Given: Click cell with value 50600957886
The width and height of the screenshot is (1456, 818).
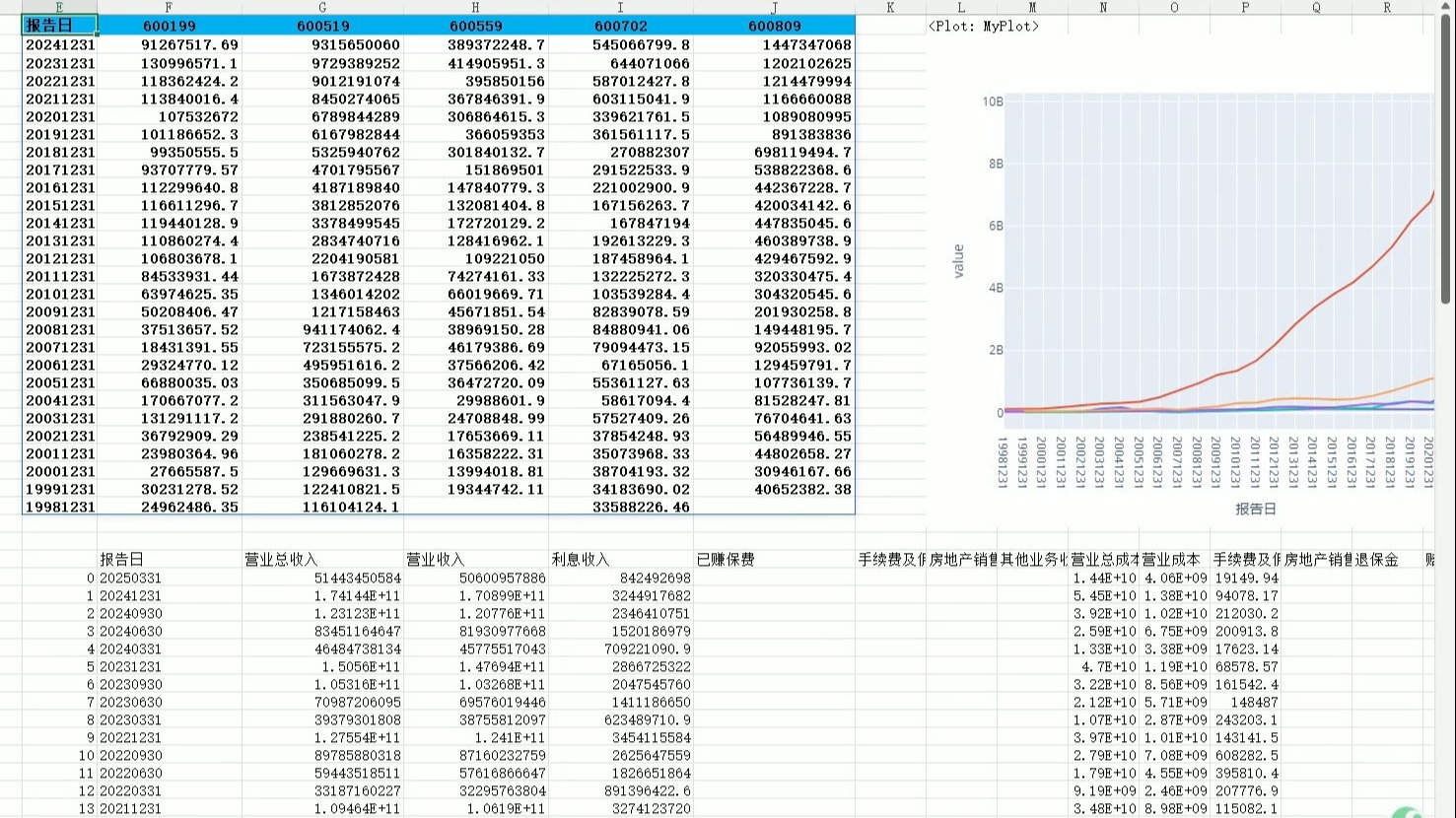Looking at the screenshot, I should coord(475,578).
